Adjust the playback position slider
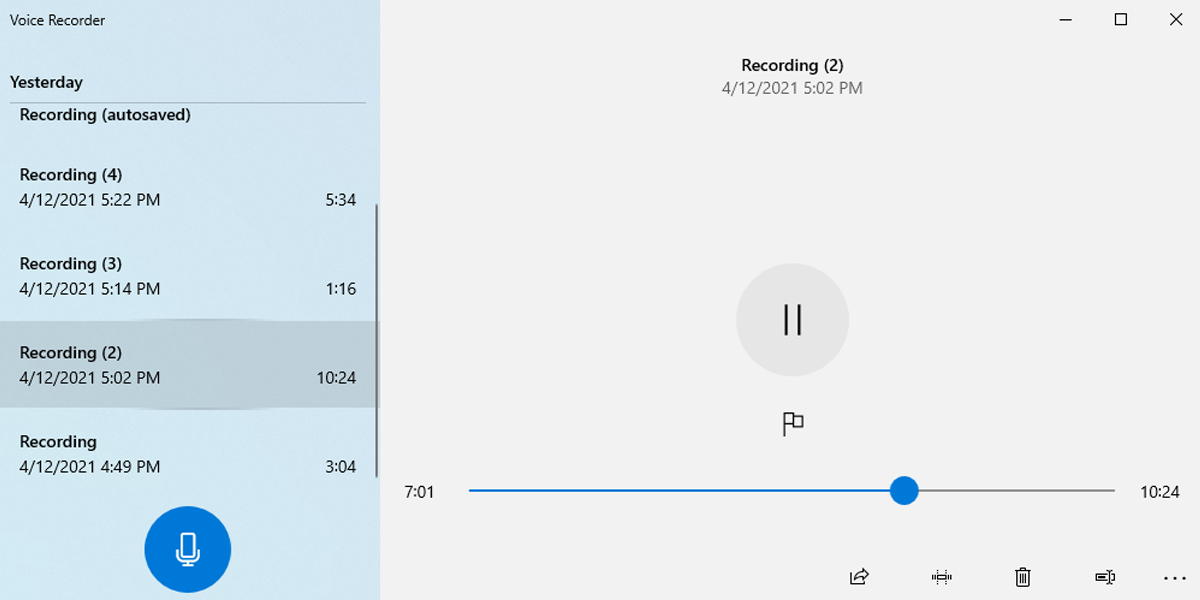This screenshot has height=600, width=1200. point(905,491)
